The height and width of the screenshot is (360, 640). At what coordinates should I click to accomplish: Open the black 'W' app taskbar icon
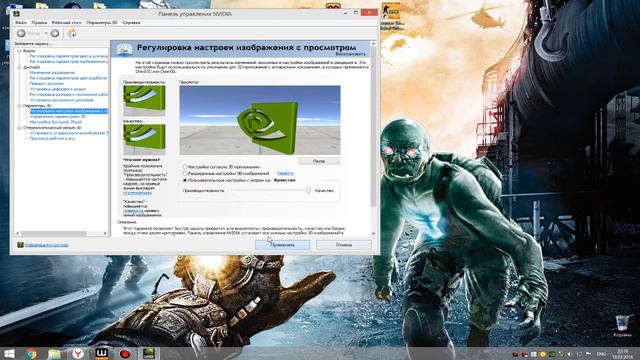(102, 353)
